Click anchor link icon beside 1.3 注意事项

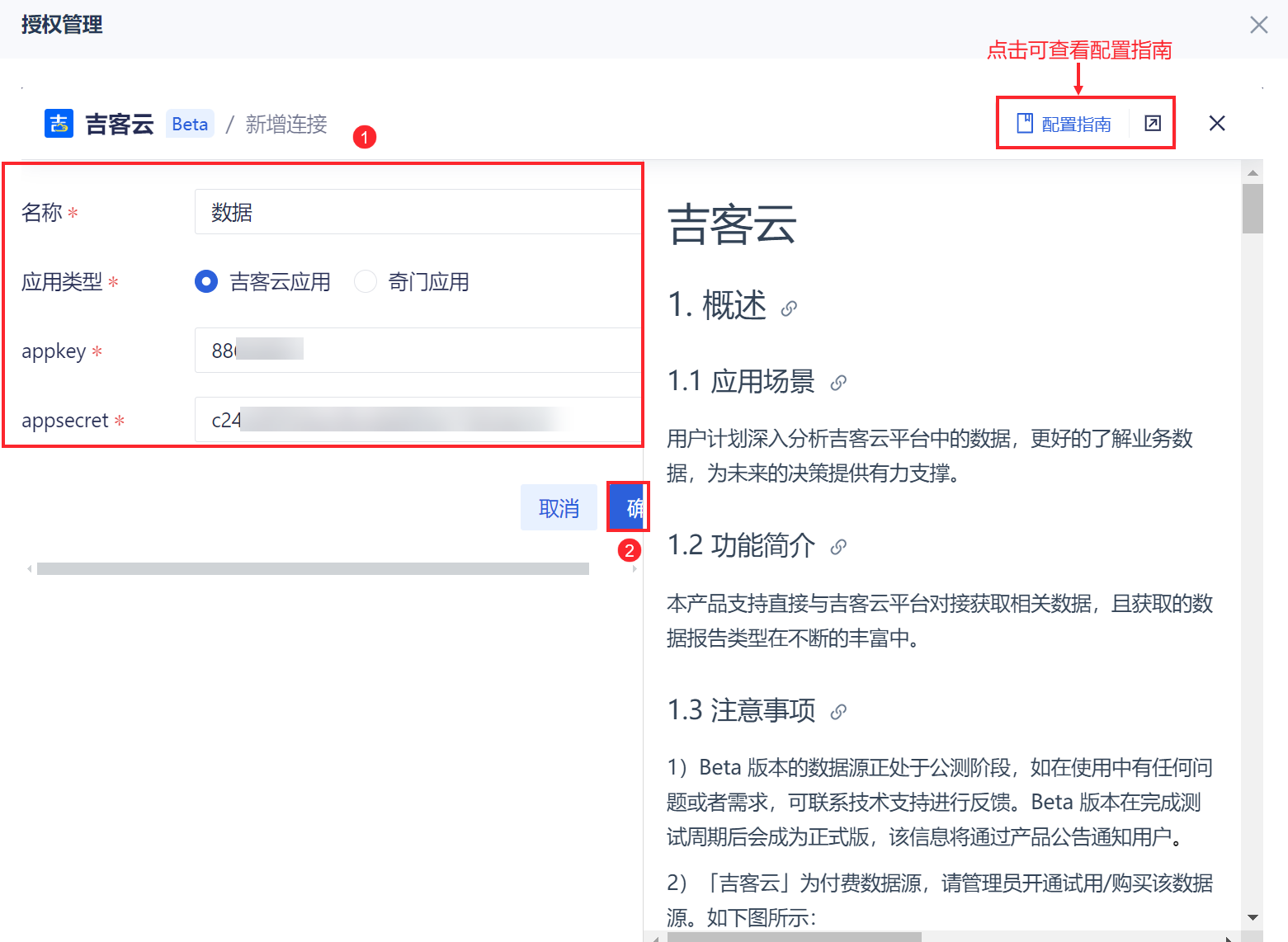(838, 712)
